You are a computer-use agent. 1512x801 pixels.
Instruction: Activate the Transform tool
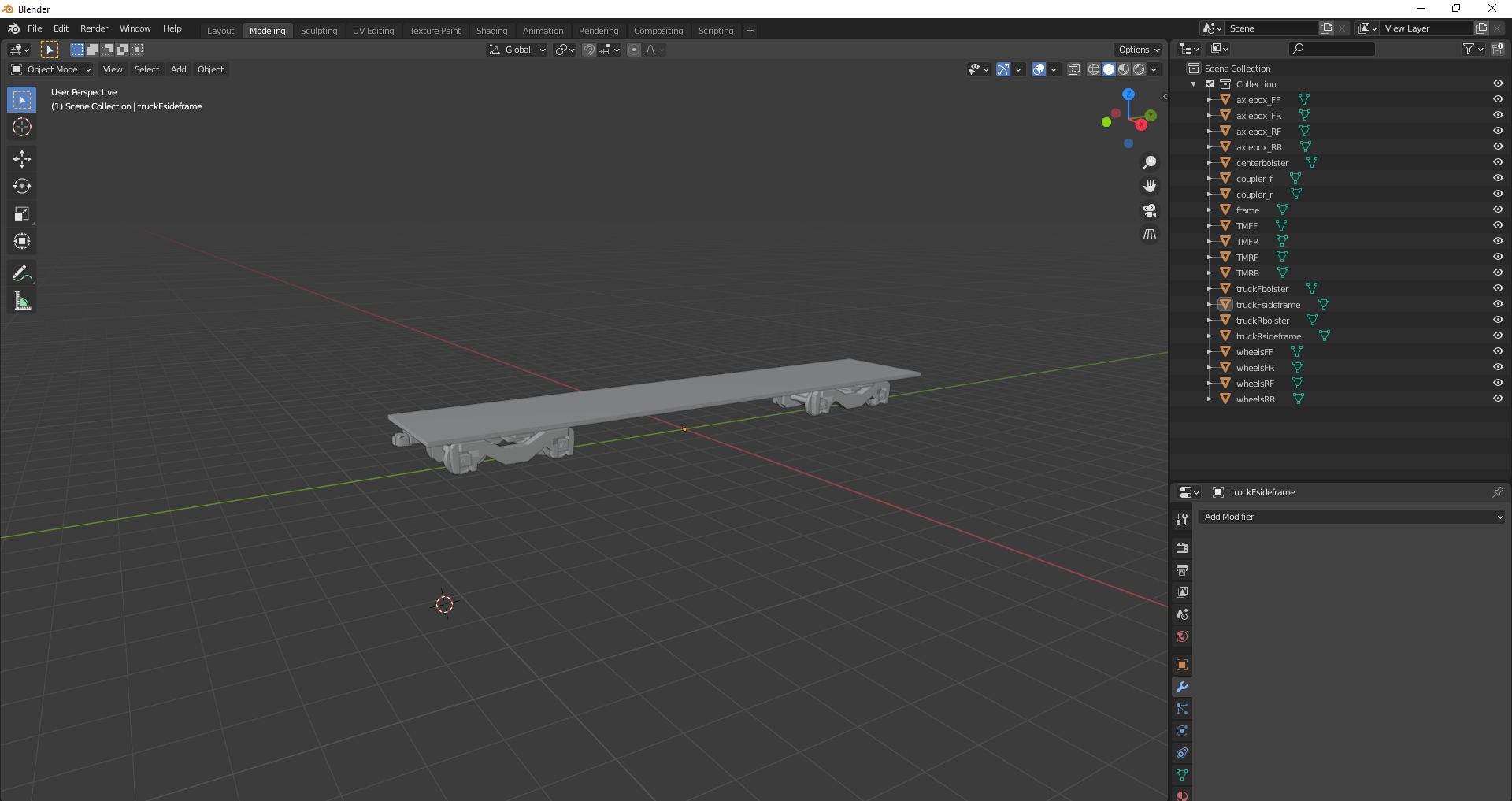(x=22, y=242)
